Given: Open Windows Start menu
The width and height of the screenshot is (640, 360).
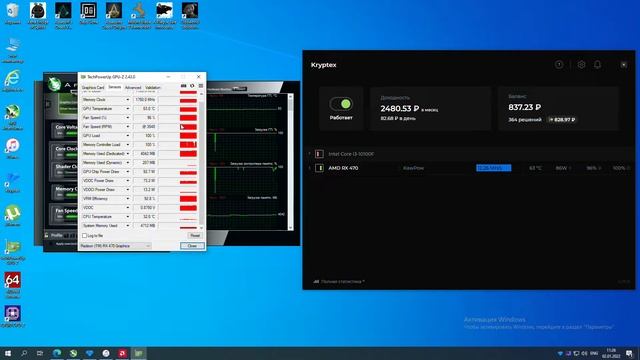Looking at the screenshot, I should pyautogui.click(x=7, y=353).
